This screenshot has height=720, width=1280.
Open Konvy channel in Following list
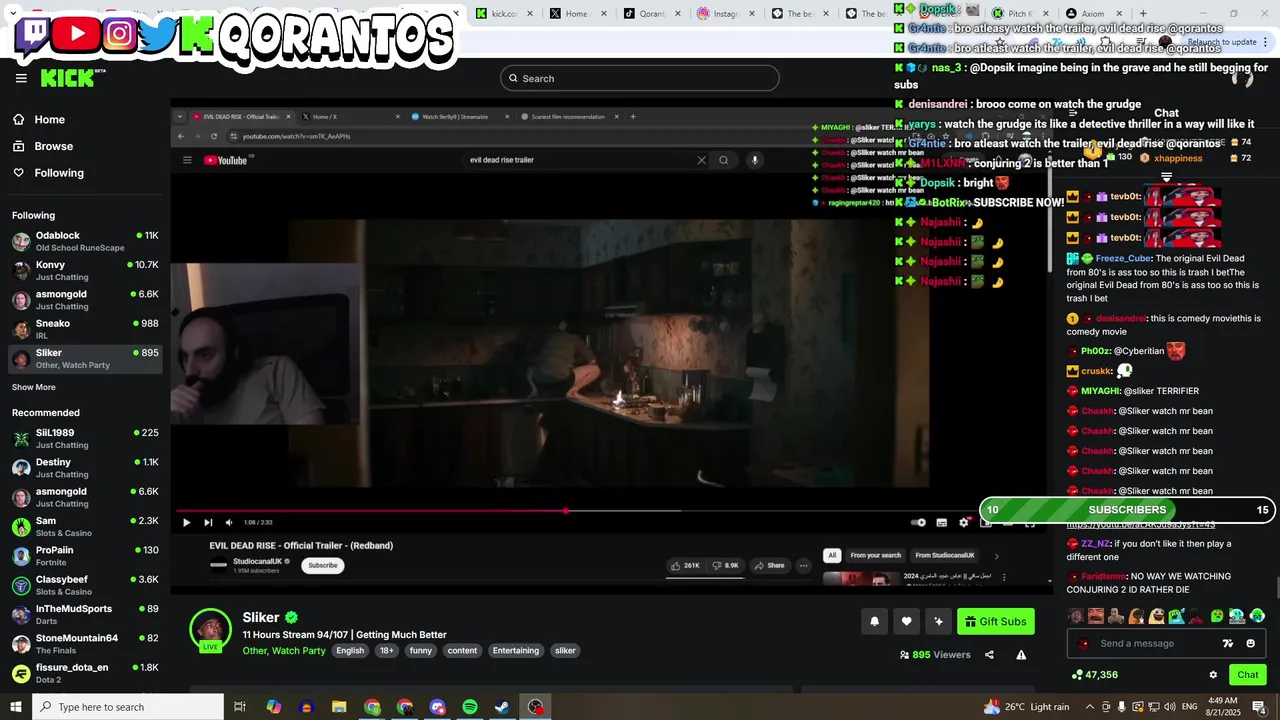[x=85, y=271]
